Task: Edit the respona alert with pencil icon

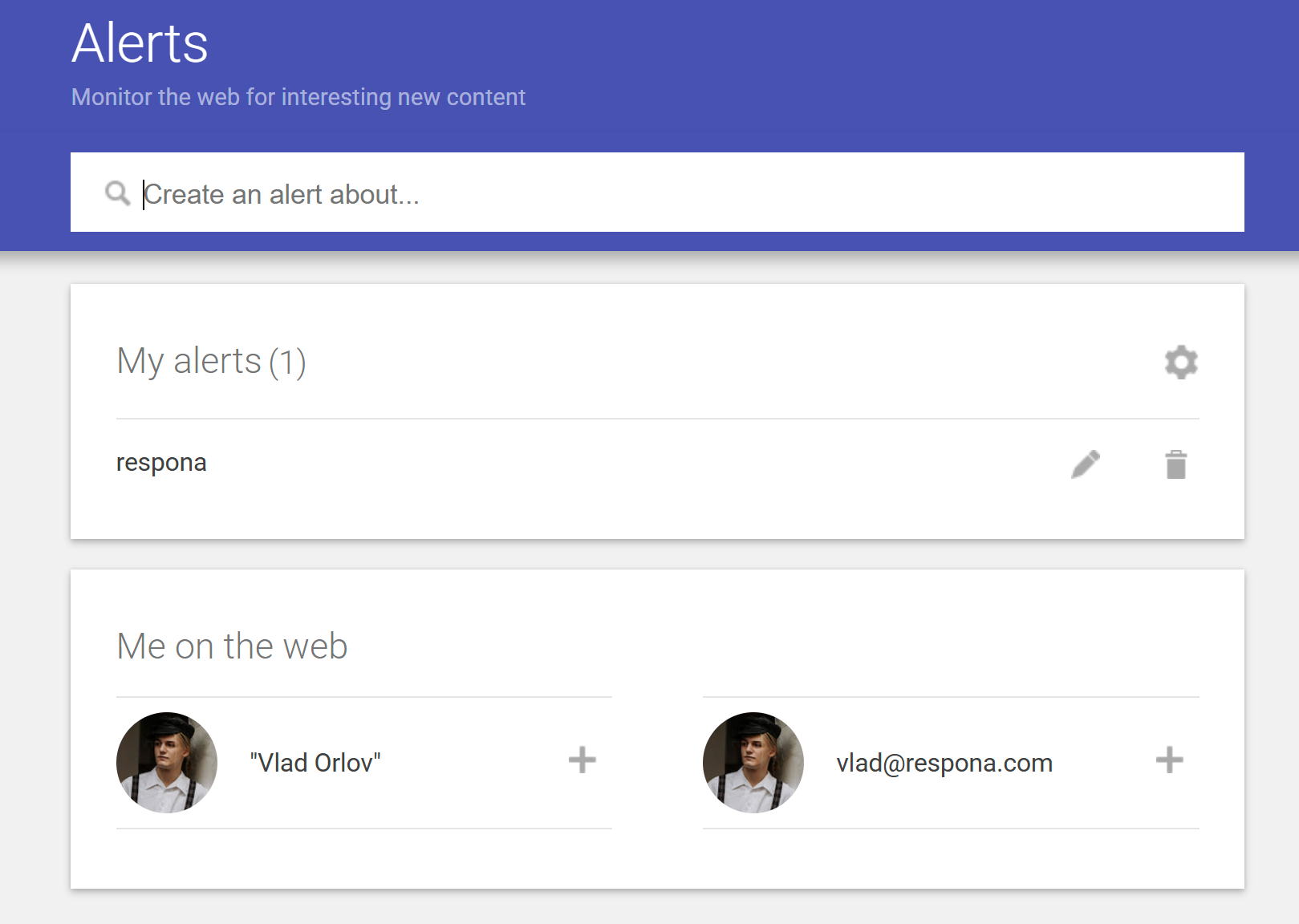Action: (x=1086, y=464)
